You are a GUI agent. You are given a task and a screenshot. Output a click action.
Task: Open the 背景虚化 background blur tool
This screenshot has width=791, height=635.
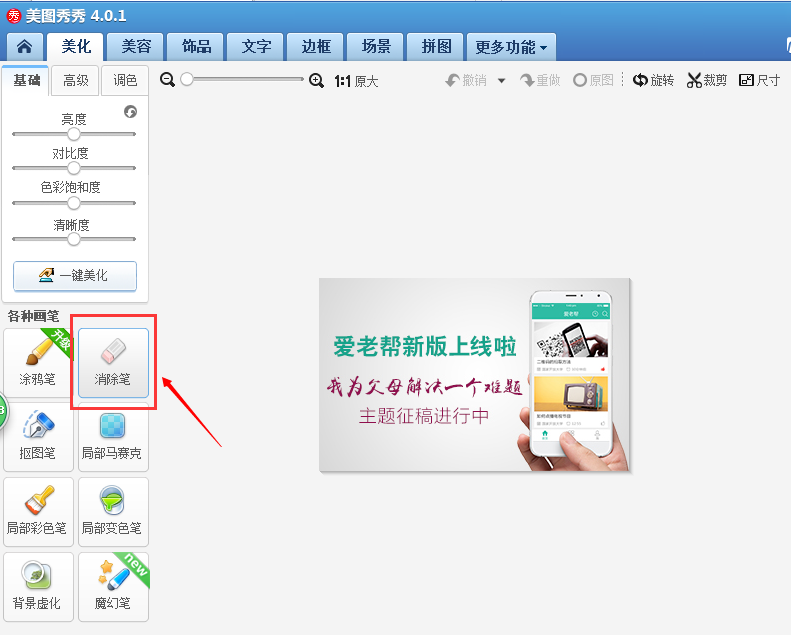(39, 585)
